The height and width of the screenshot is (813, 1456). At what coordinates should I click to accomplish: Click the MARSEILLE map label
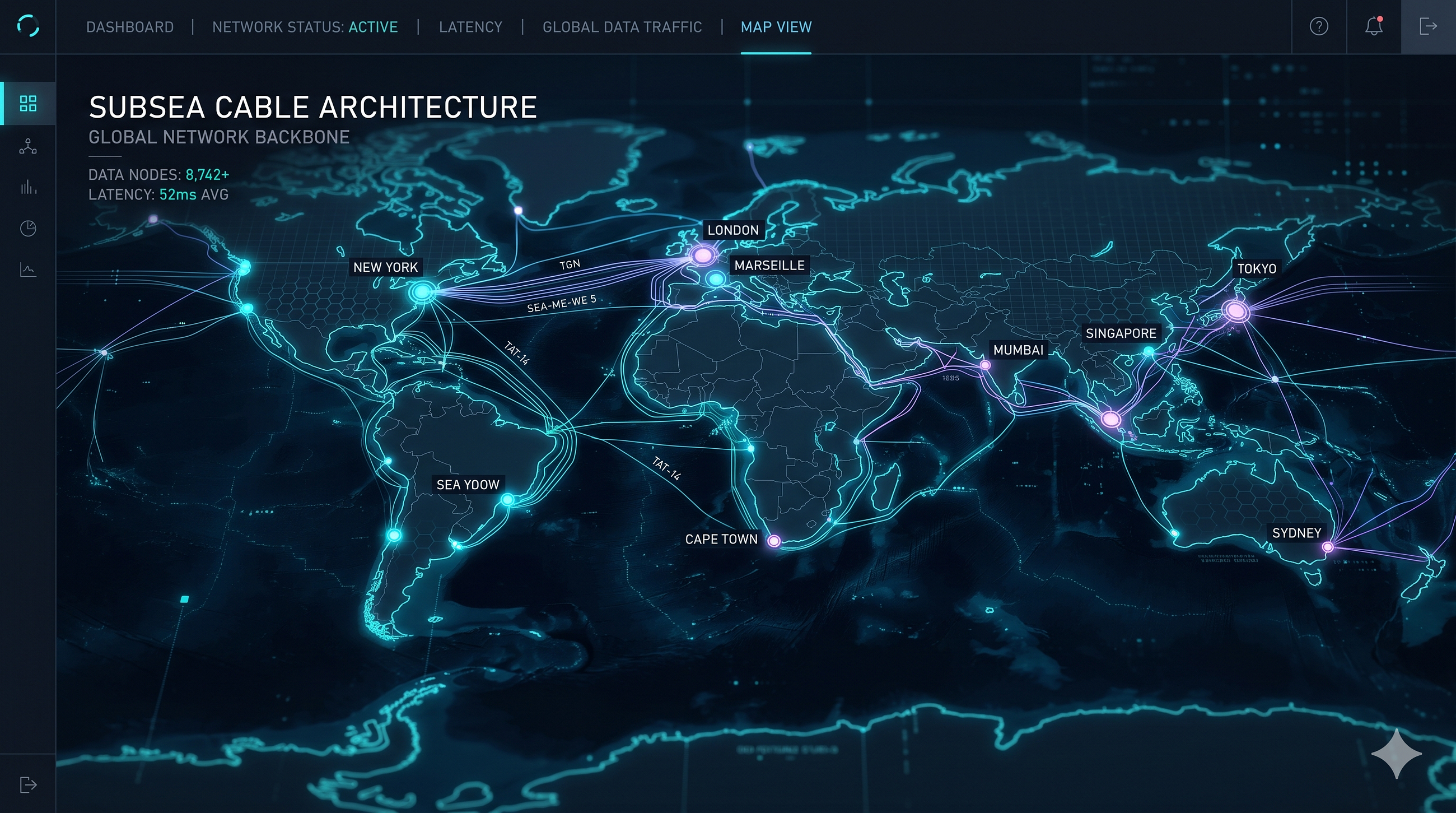pos(769,265)
